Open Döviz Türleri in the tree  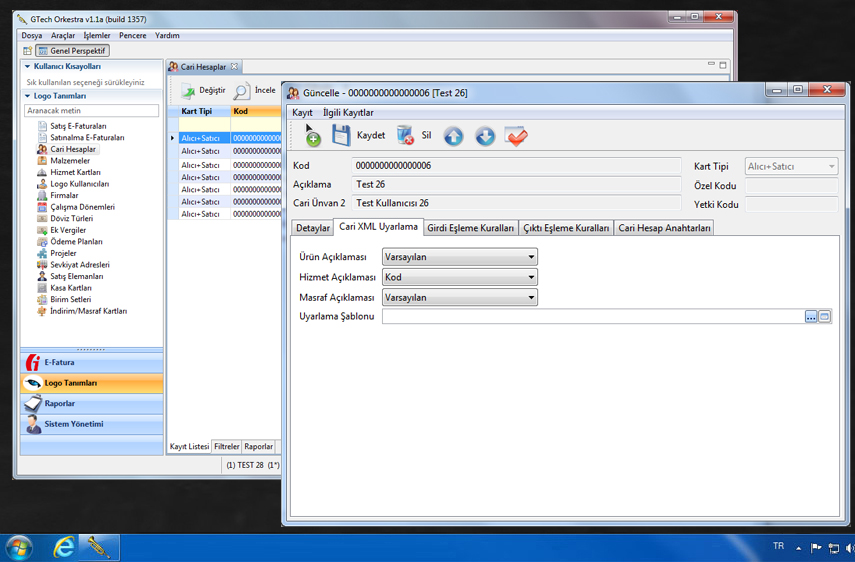71,219
